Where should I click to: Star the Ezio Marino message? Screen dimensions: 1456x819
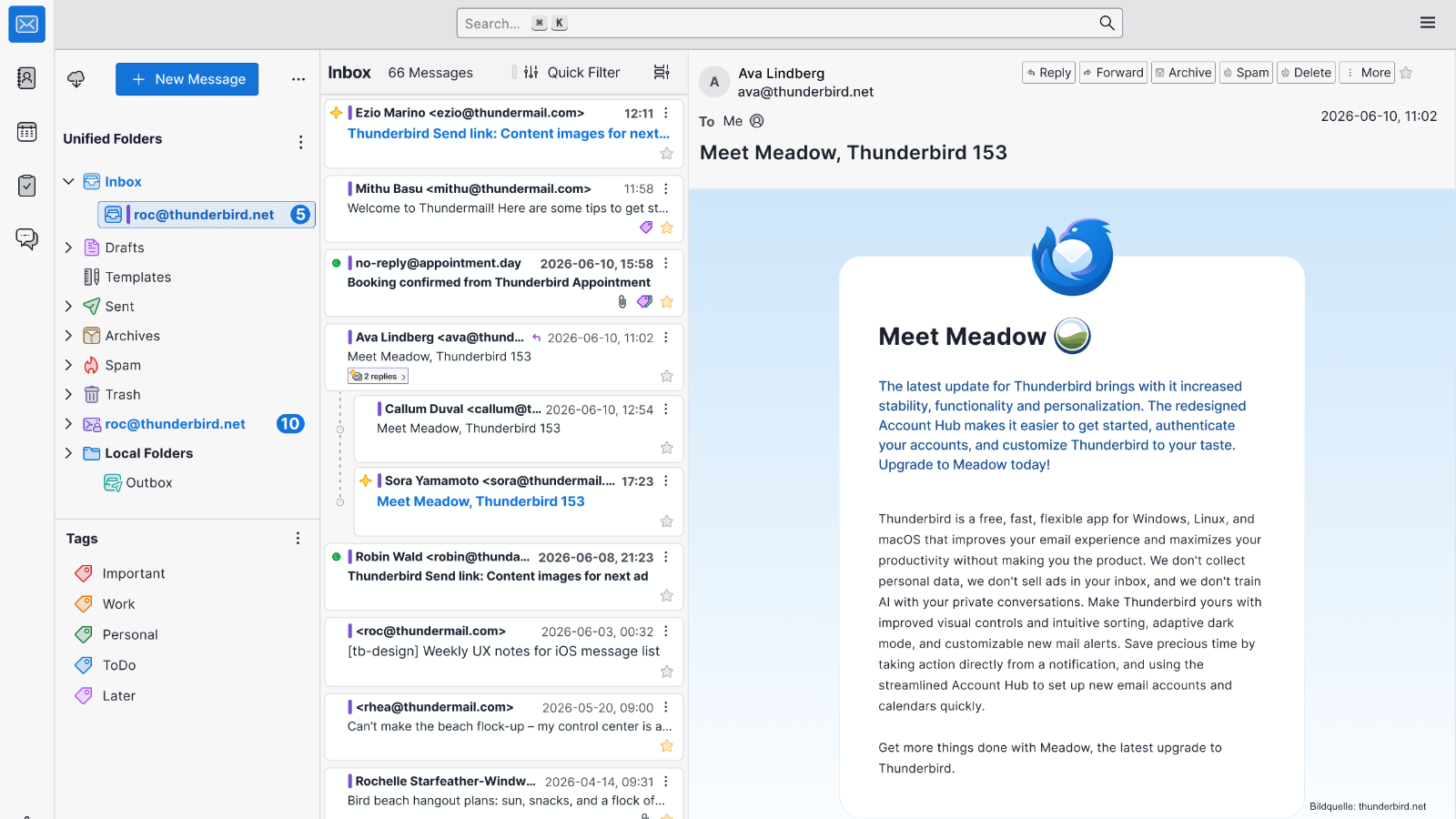667,154
